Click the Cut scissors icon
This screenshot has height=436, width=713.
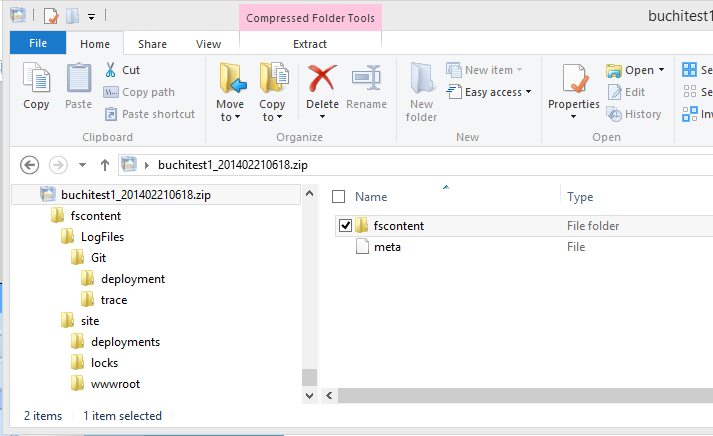click(x=110, y=70)
